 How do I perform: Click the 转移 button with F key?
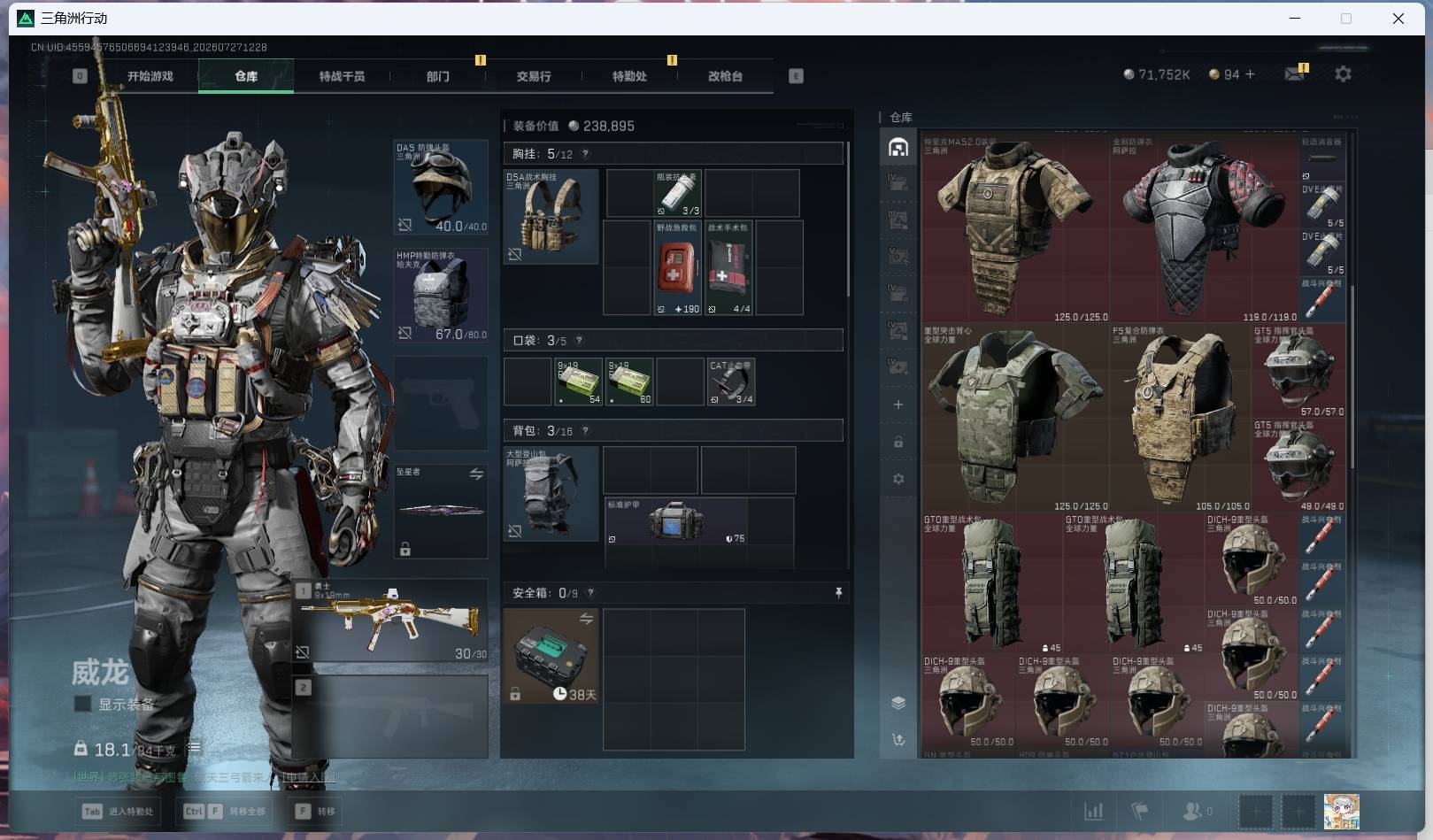pyautogui.click(x=316, y=811)
